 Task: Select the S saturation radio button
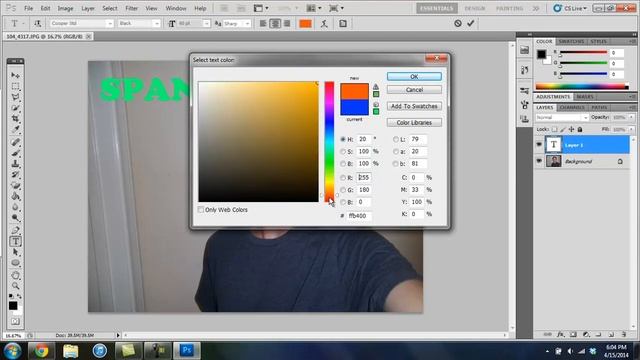tap(343, 151)
